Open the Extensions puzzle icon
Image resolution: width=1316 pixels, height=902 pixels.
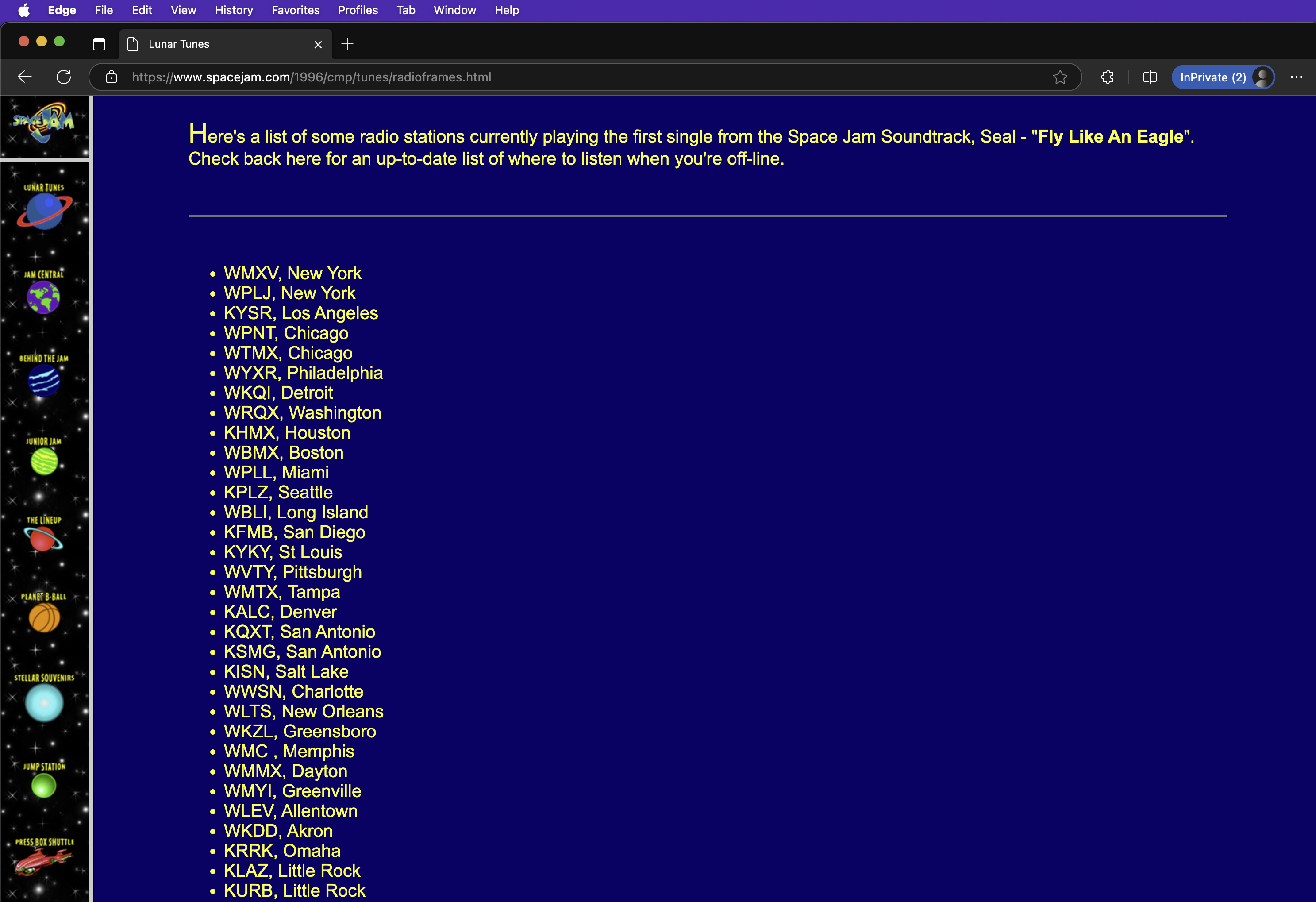(1108, 77)
